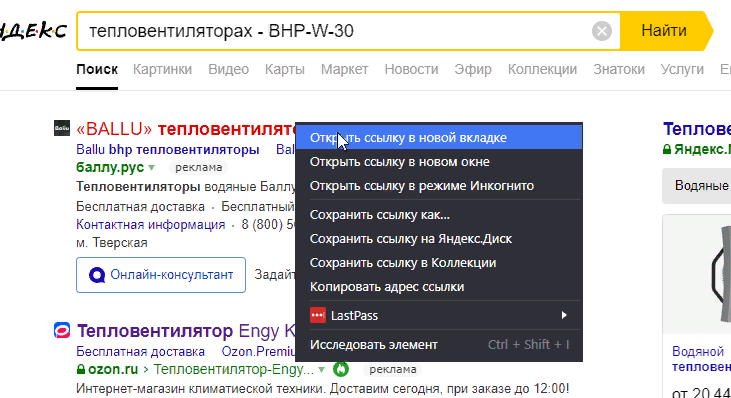Expand dropdown arrow next to баллу.рус
731x398 pixels.
coord(152,167)
